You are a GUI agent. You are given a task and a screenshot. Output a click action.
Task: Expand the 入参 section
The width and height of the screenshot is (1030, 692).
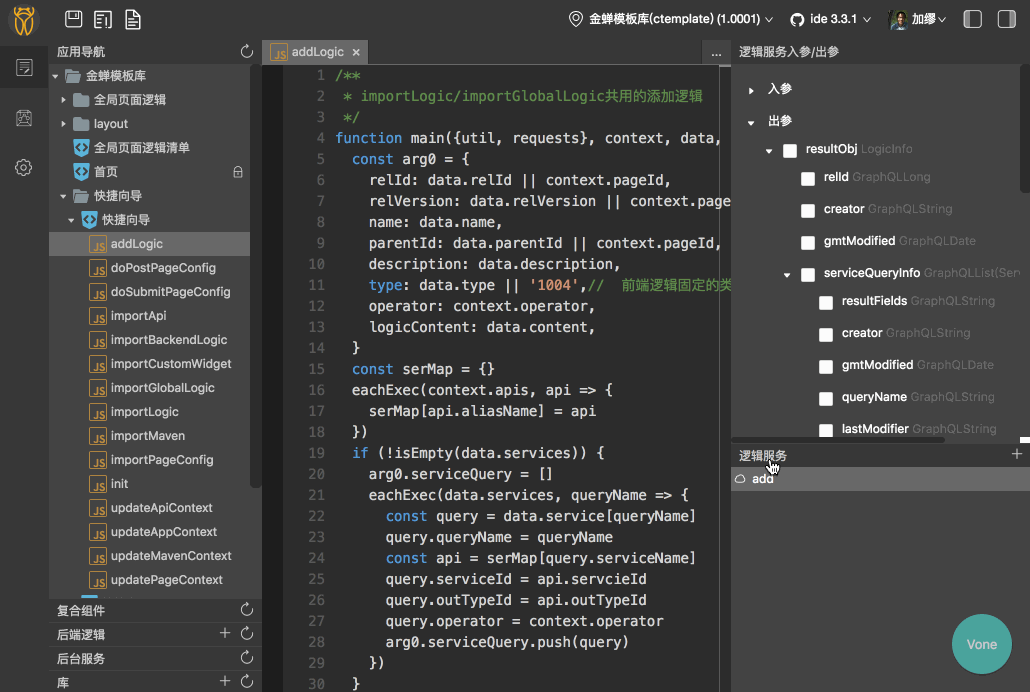tap(751, 90)
